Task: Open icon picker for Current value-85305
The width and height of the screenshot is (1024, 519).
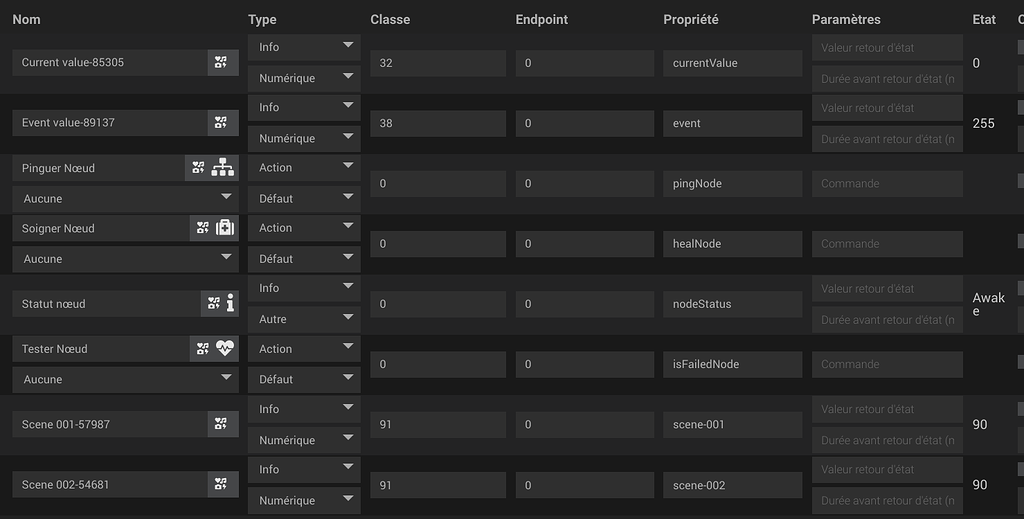Action: 221,63
